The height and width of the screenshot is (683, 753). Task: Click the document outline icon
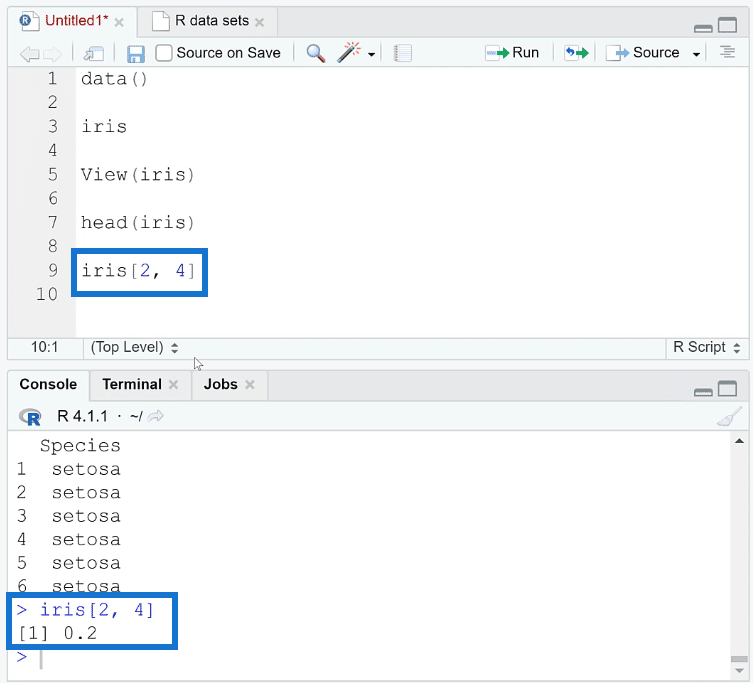728,52
